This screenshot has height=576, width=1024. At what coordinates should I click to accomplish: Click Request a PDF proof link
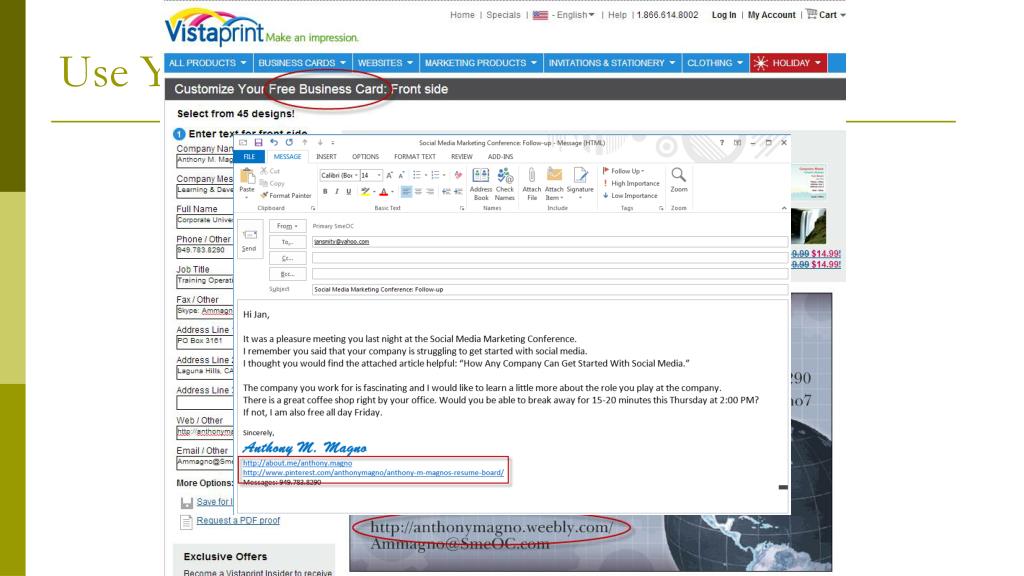click(x=238, y=520)
